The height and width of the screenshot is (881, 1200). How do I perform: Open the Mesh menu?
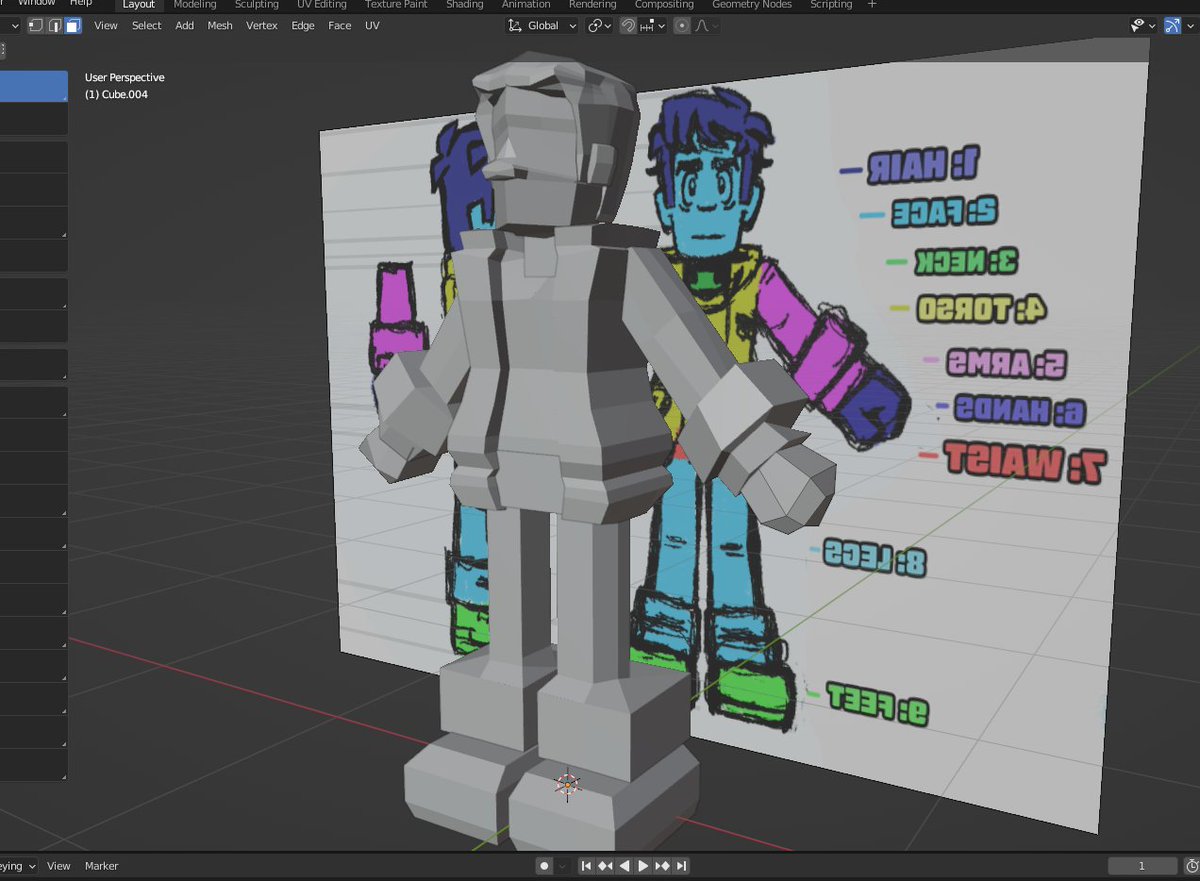pyautogui.click(x=220, y=26)
